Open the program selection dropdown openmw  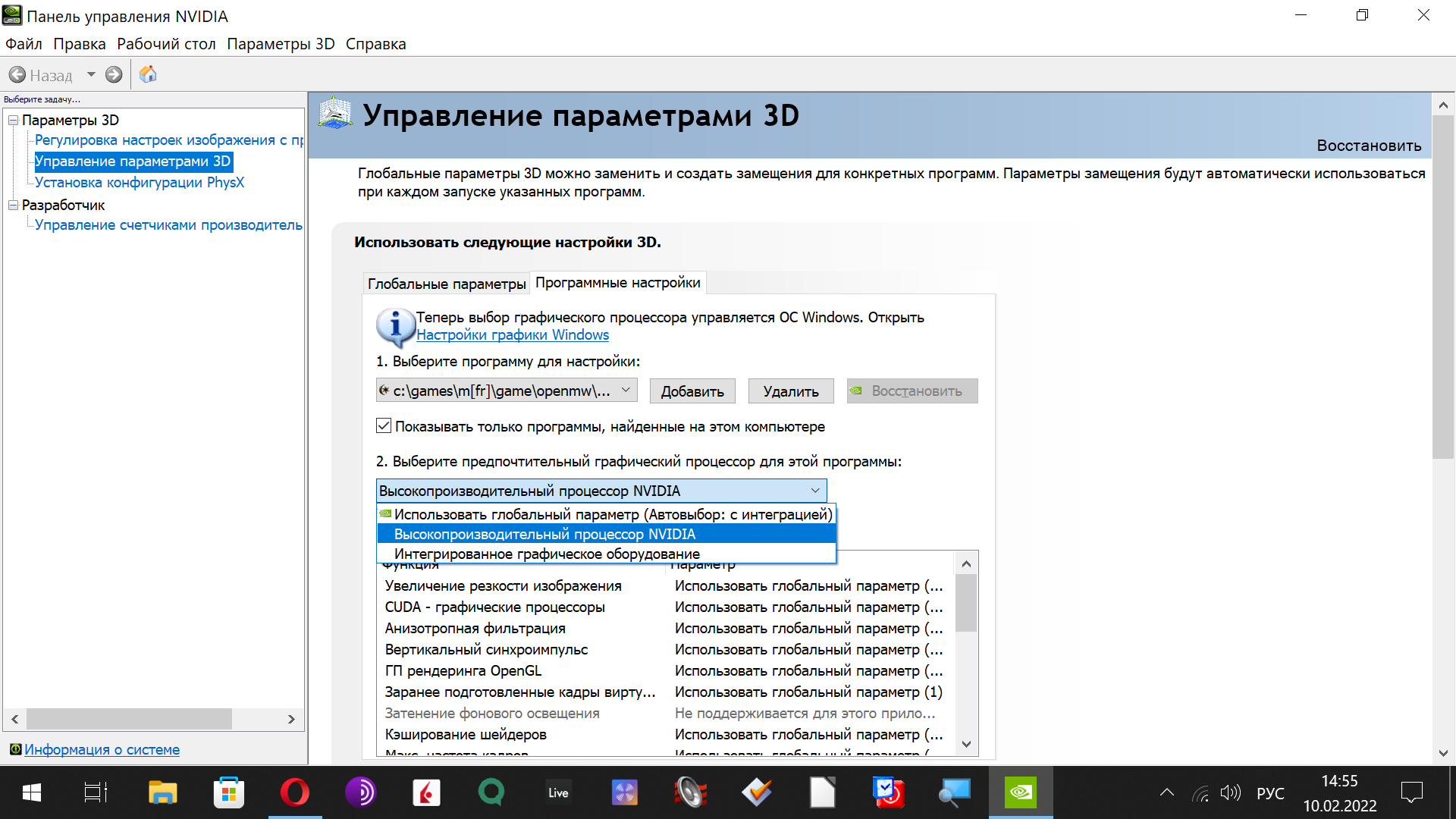[x=507, y=391]
